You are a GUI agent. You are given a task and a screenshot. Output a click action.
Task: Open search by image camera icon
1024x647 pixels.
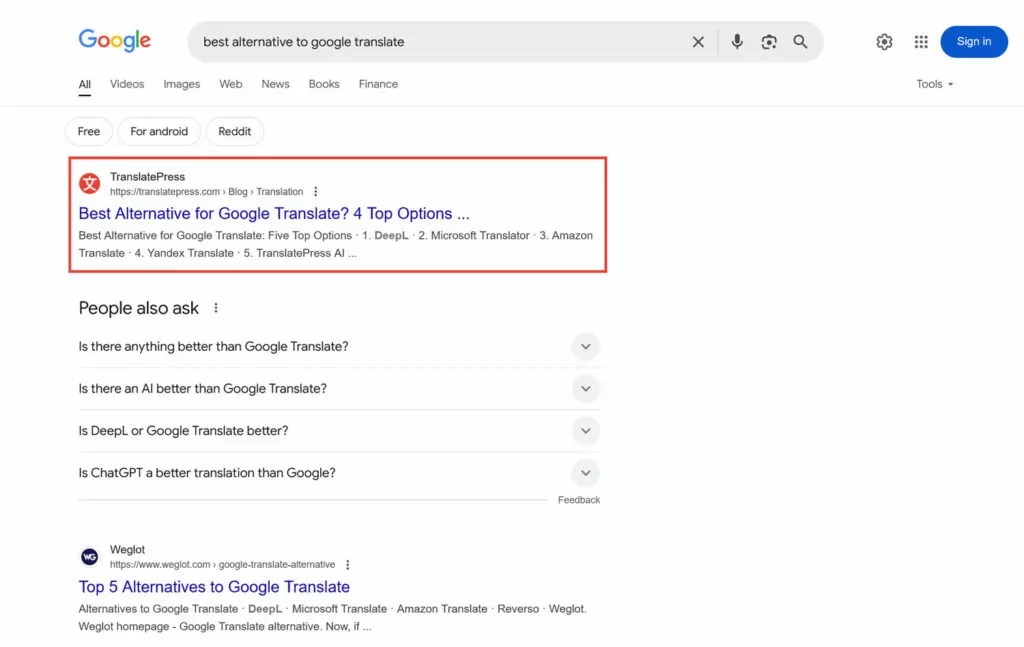click(769, 42)
